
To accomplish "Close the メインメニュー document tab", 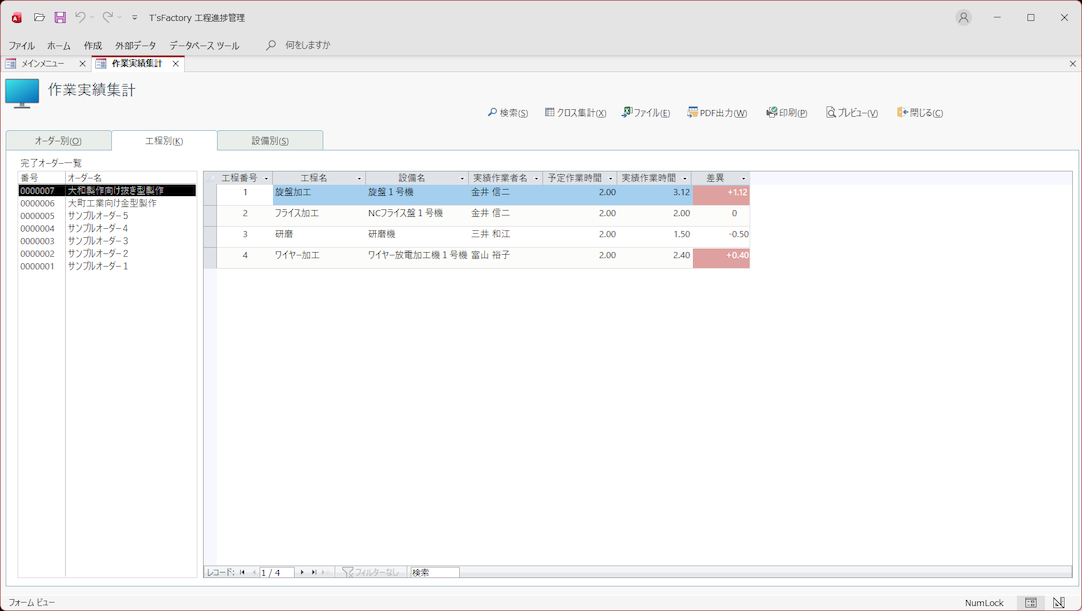I will (82, 64).
